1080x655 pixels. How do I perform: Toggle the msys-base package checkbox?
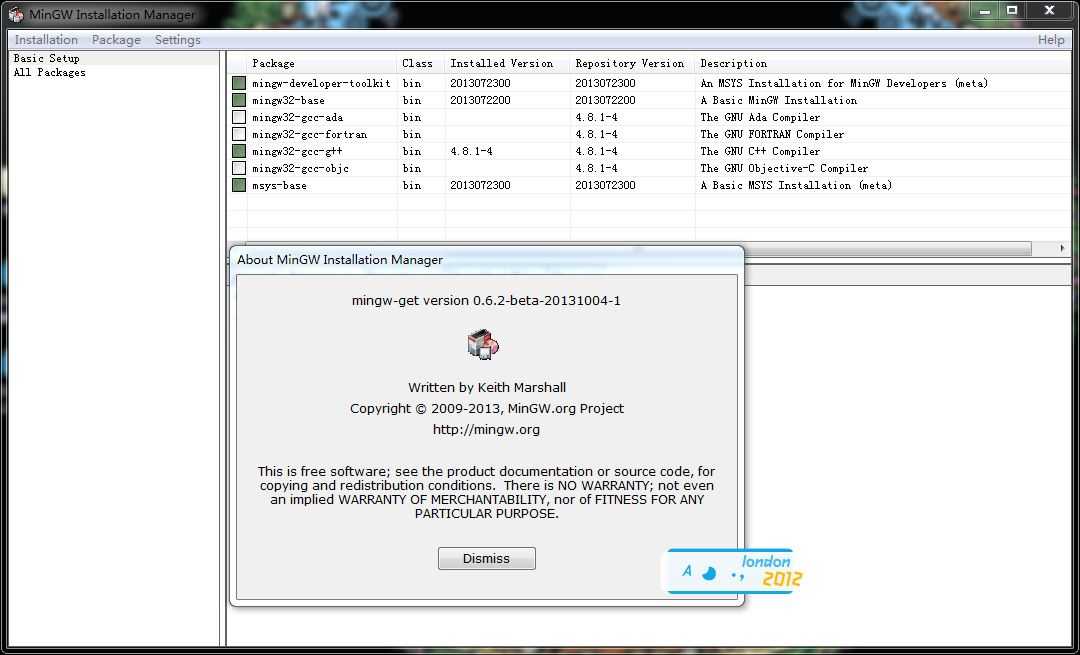(239, 185)
